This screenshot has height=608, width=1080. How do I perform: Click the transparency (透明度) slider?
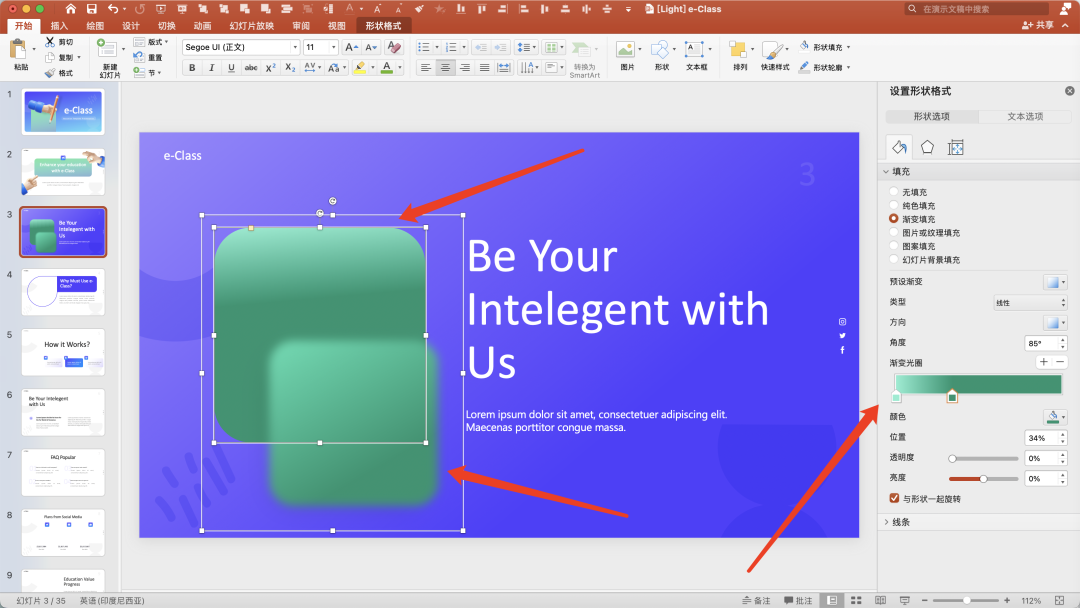coord(984,459)
